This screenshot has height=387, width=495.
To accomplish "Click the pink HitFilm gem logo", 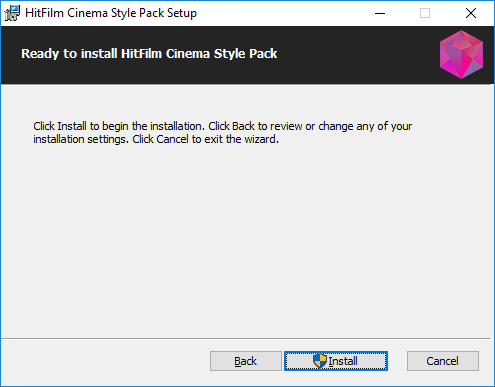I will pos(461,54).
